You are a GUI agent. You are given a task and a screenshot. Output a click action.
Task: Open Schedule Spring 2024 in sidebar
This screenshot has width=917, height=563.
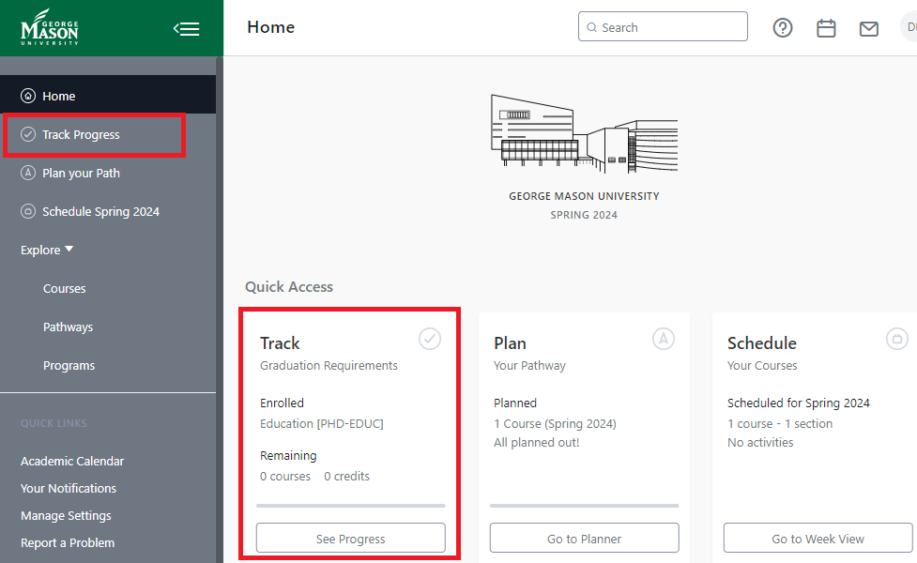[100, 212]
